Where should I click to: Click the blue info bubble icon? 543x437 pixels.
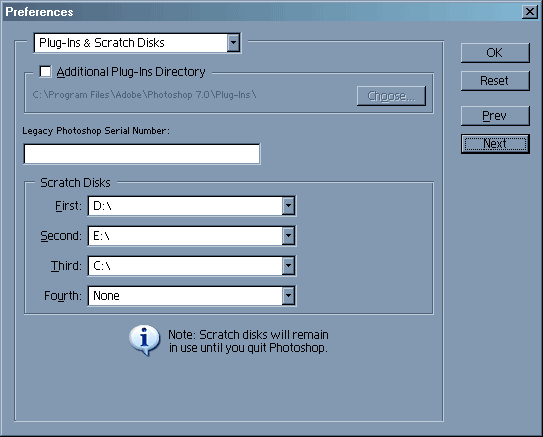(x=144, y=340)
